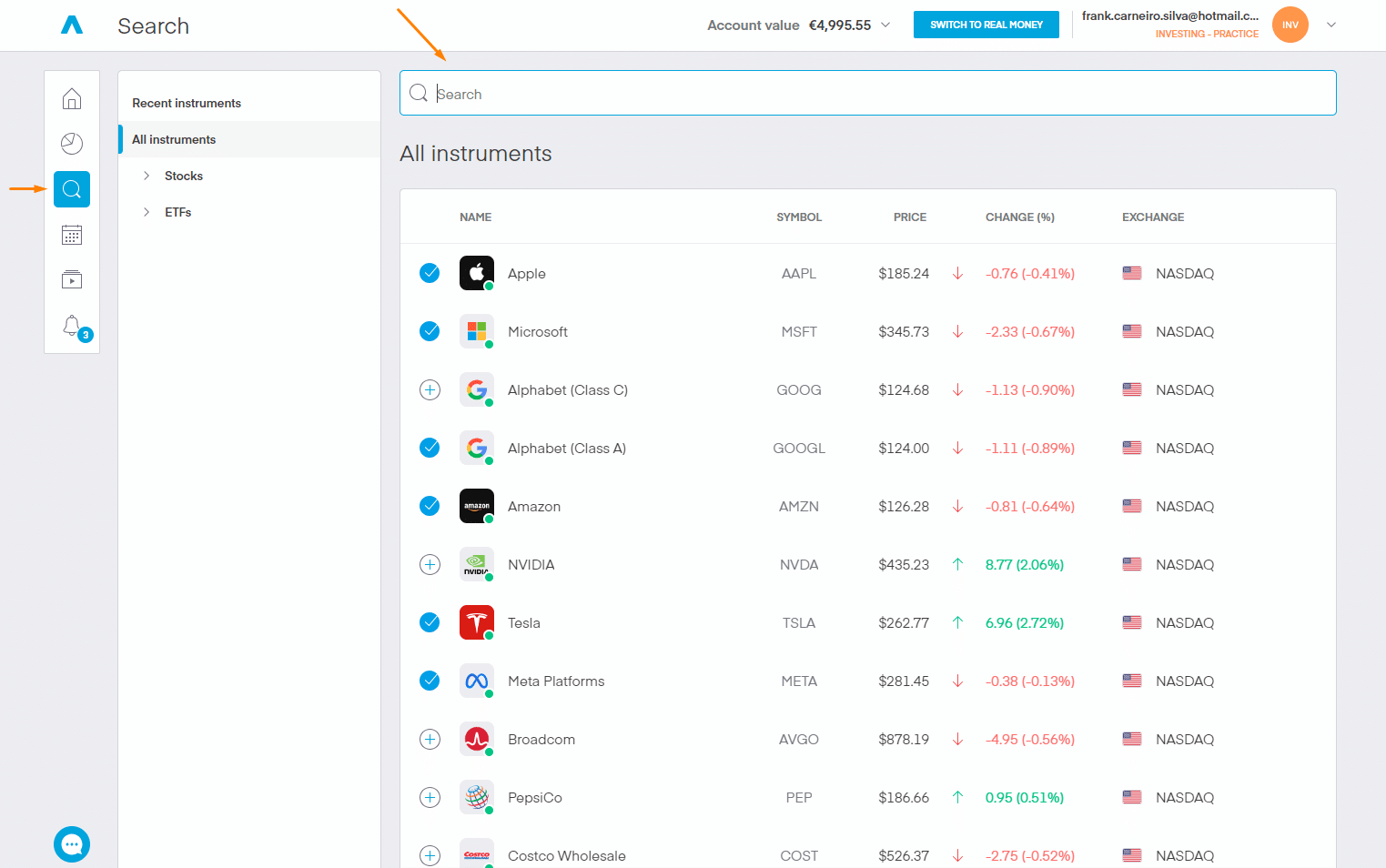The image size is (1386, 868).
Task: Click the Search input field
Action: coord(868,93)
